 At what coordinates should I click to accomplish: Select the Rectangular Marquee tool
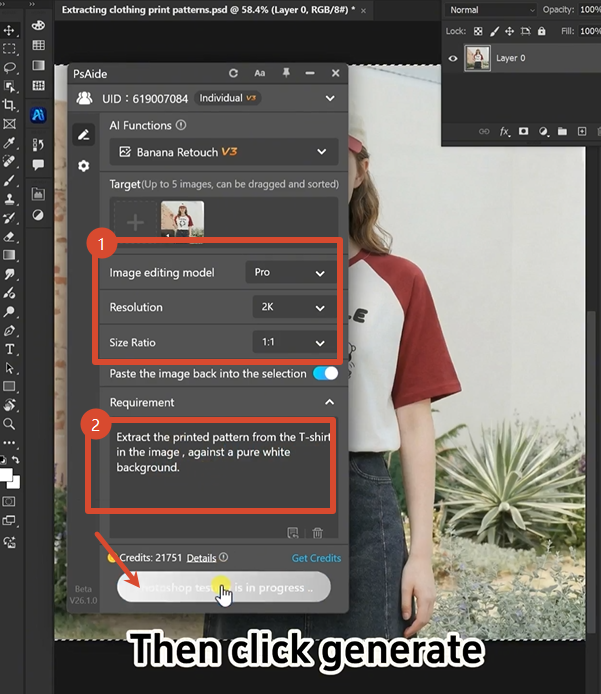click(x=9, y=49)
